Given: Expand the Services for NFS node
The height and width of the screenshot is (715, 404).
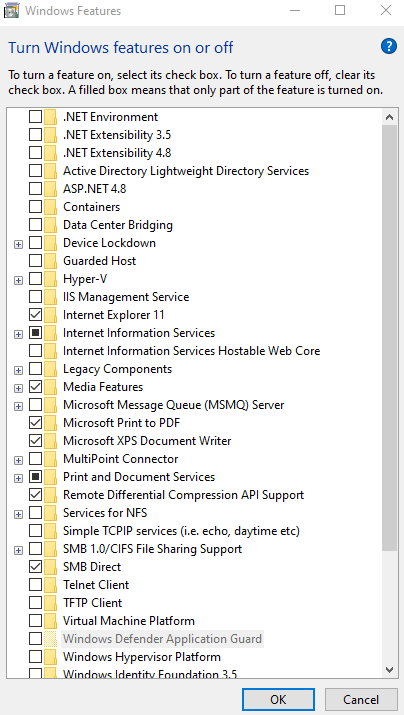Looking at the screenshot, I should click(x=18, y=514).
